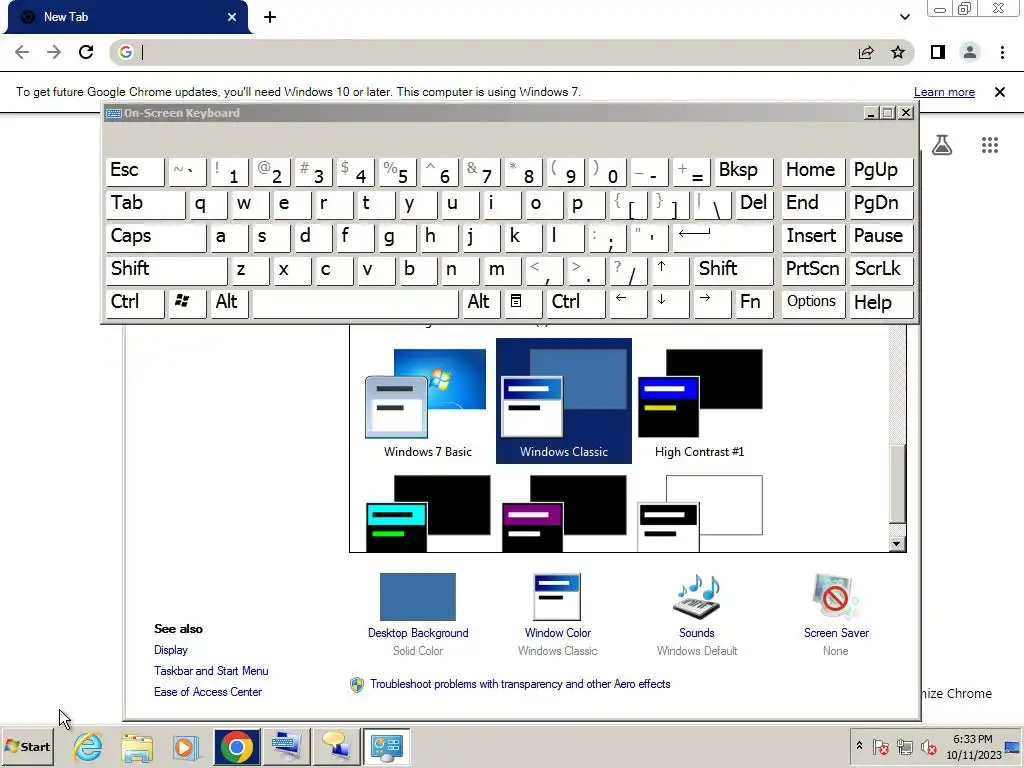Image resolution: width=1024 pixels, height=768 pixels.
Task: Open Windows Explorer from taskbar
Action: [x=136, y=747]
